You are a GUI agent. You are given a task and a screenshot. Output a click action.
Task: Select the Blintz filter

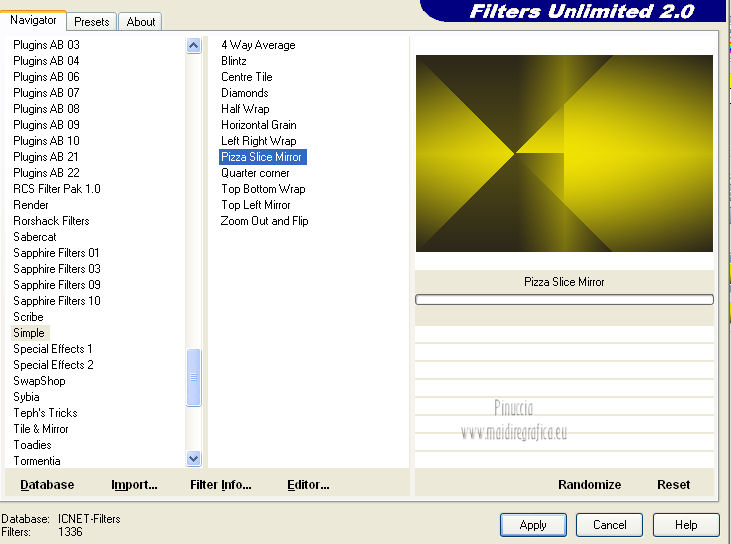[234, 61]
